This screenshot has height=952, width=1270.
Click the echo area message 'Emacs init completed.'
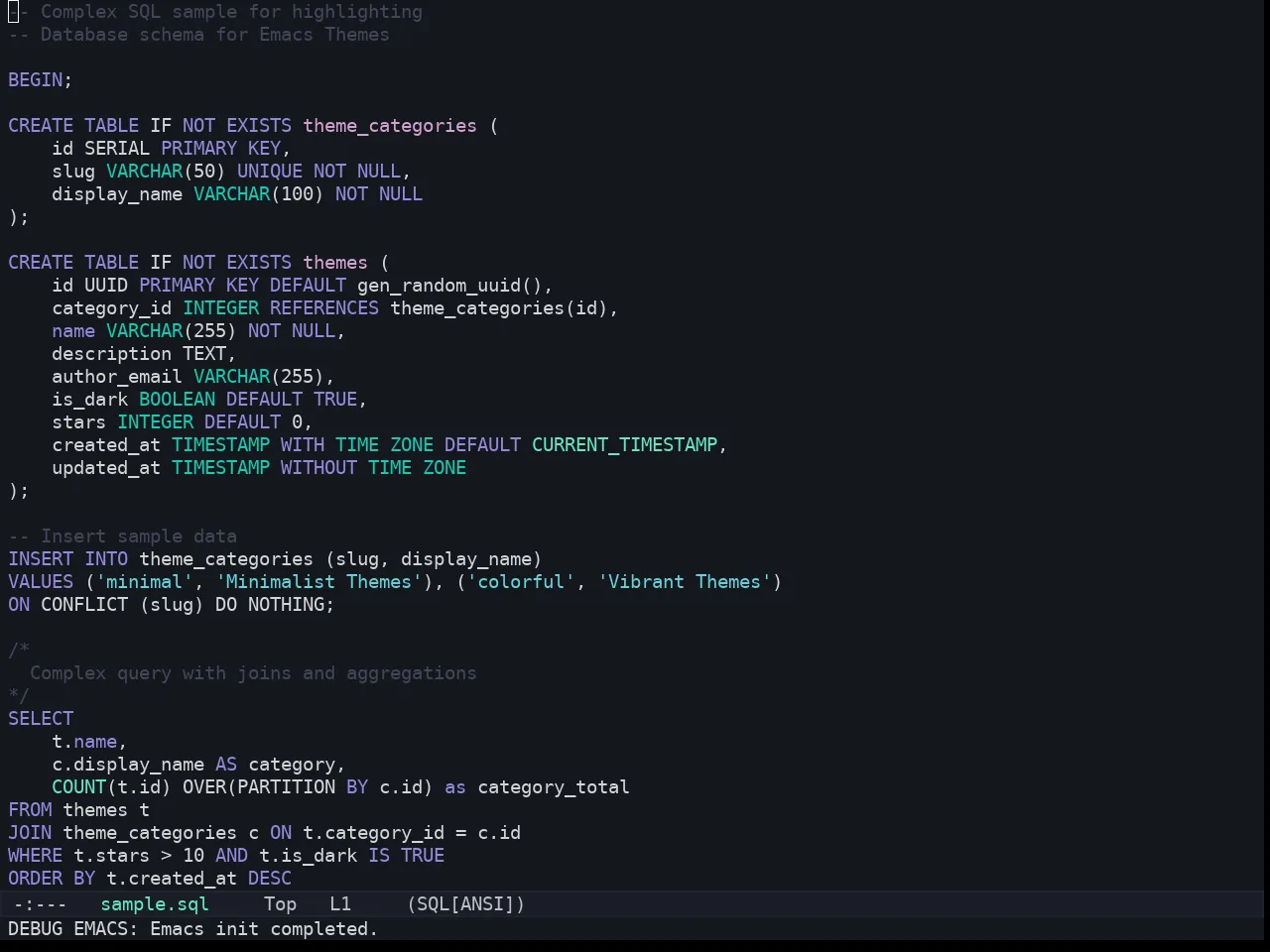(x=264, y=929)
